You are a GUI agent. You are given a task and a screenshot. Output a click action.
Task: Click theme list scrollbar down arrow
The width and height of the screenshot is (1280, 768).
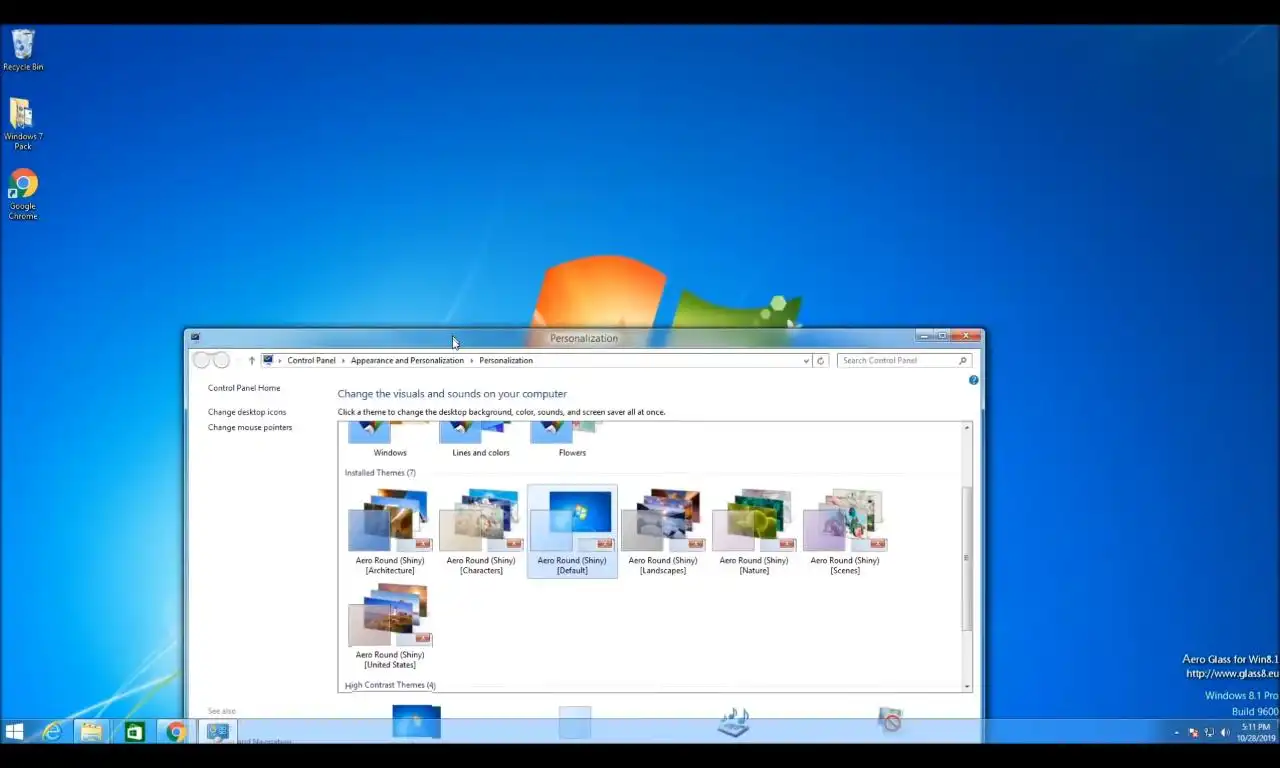pos(966,686)
